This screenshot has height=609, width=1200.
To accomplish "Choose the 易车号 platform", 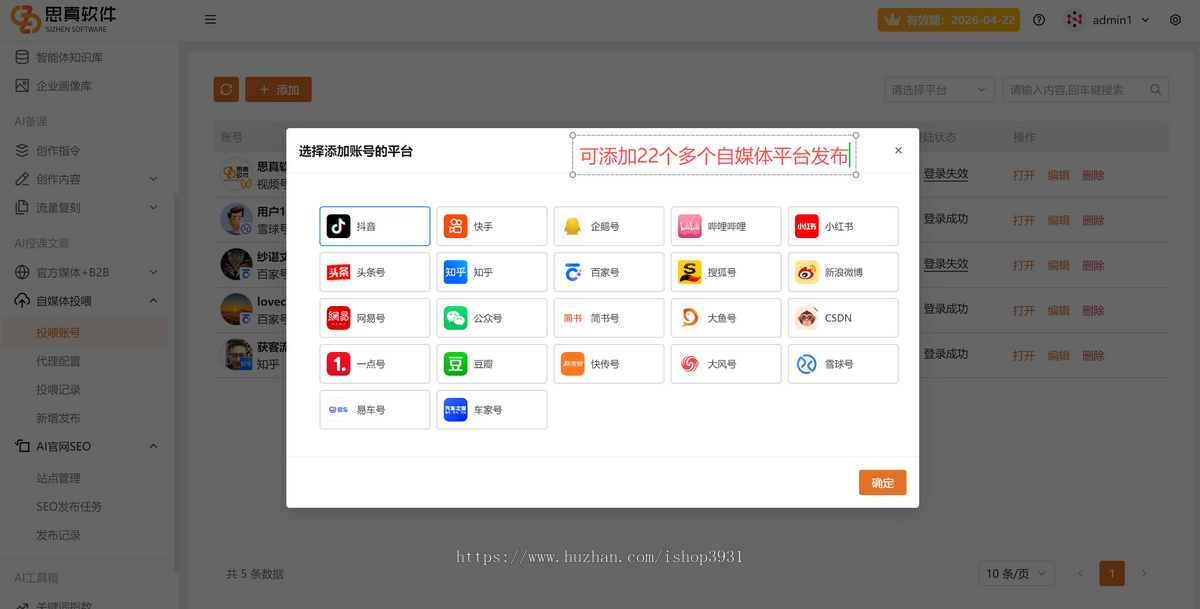I will click(375, 410).
